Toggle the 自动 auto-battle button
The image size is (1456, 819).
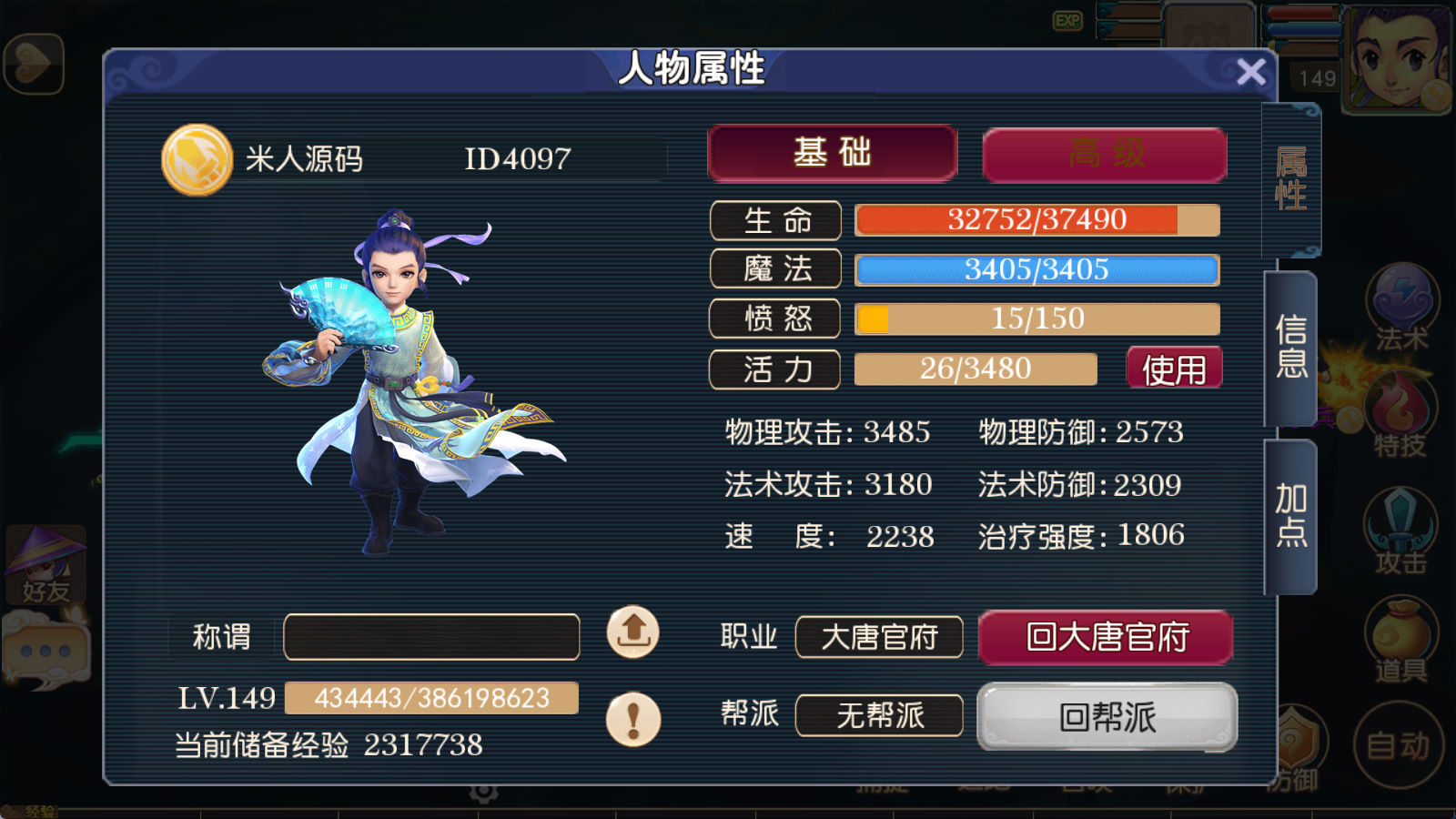(x=1399, y=746)
